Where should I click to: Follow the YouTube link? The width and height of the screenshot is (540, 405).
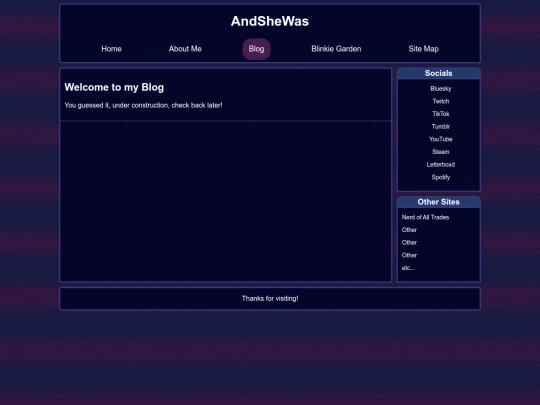(440, 139)
